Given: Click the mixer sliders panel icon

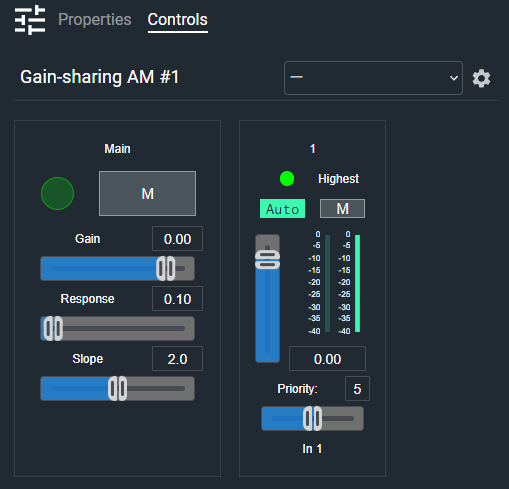Looking at the screenshot, I should pos(30,20).
